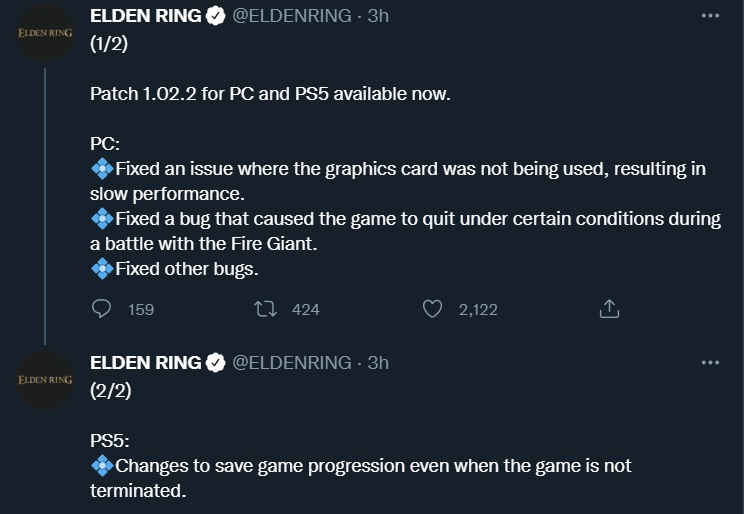Open the reply icon on first tweet
The width and height of the screenshot is (744, 514).
(101, 309)
